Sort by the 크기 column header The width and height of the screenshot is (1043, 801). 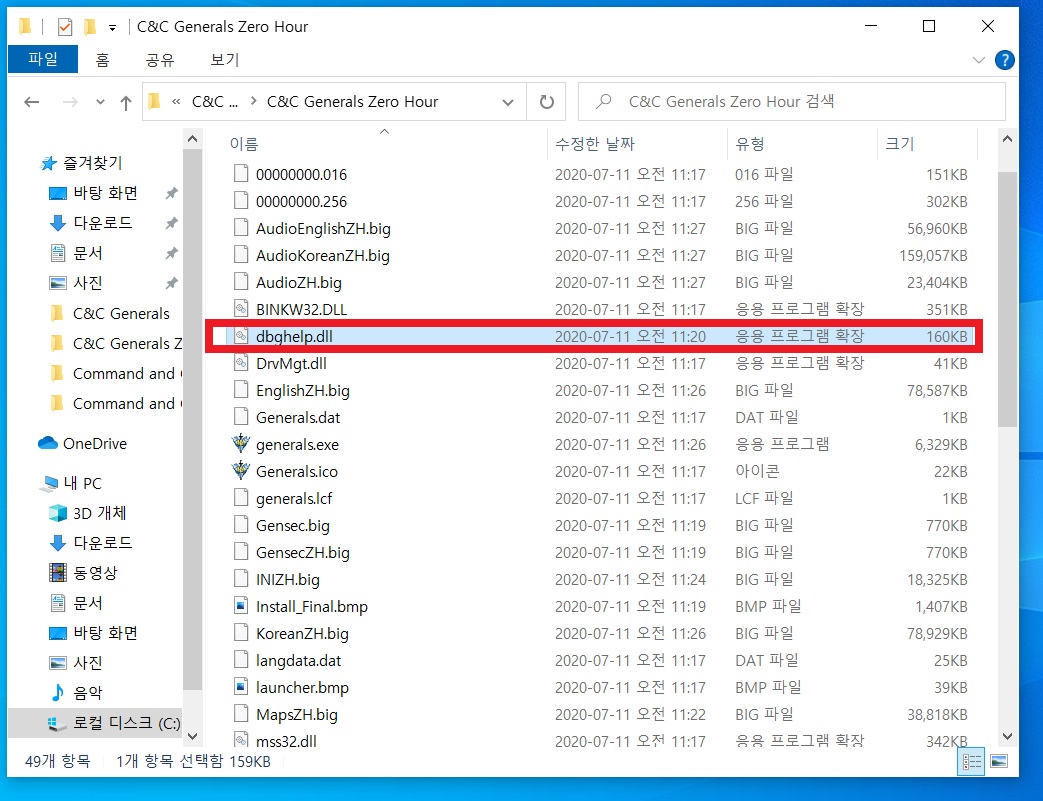click(899, 143)
